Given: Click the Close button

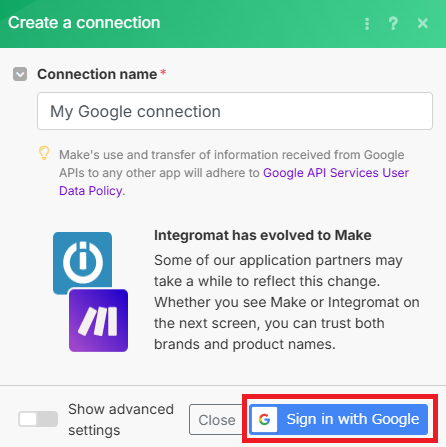Looking at the screenshot, I should click(217, 420).
